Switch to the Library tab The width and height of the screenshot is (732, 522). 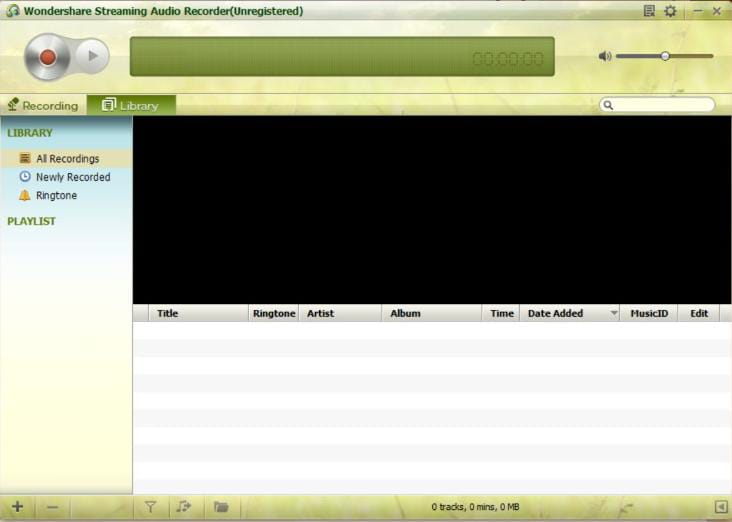pyautogui.click(x=131, y=105)
